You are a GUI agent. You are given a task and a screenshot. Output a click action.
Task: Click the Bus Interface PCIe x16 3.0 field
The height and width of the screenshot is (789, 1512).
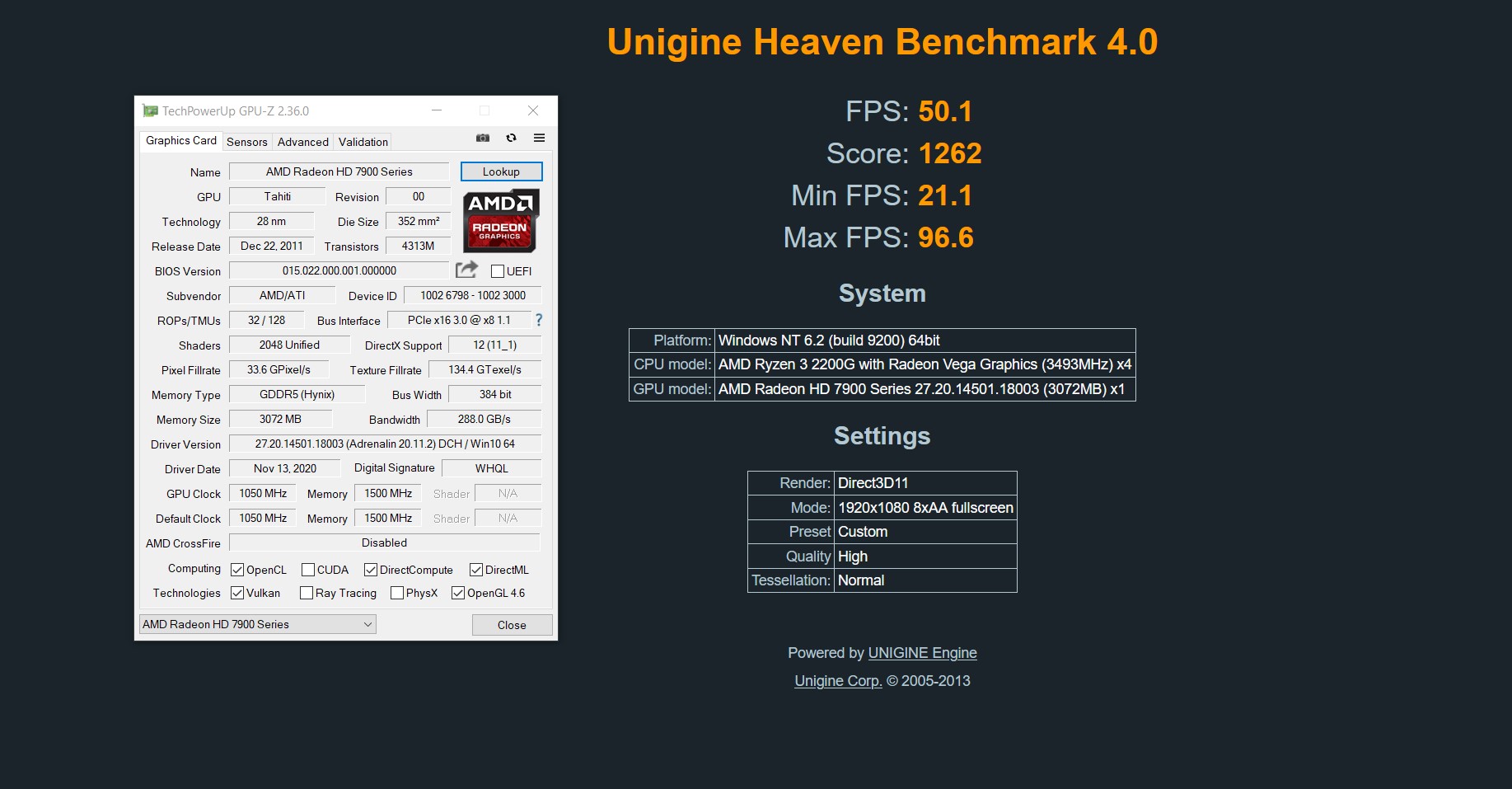coord(459,320)
